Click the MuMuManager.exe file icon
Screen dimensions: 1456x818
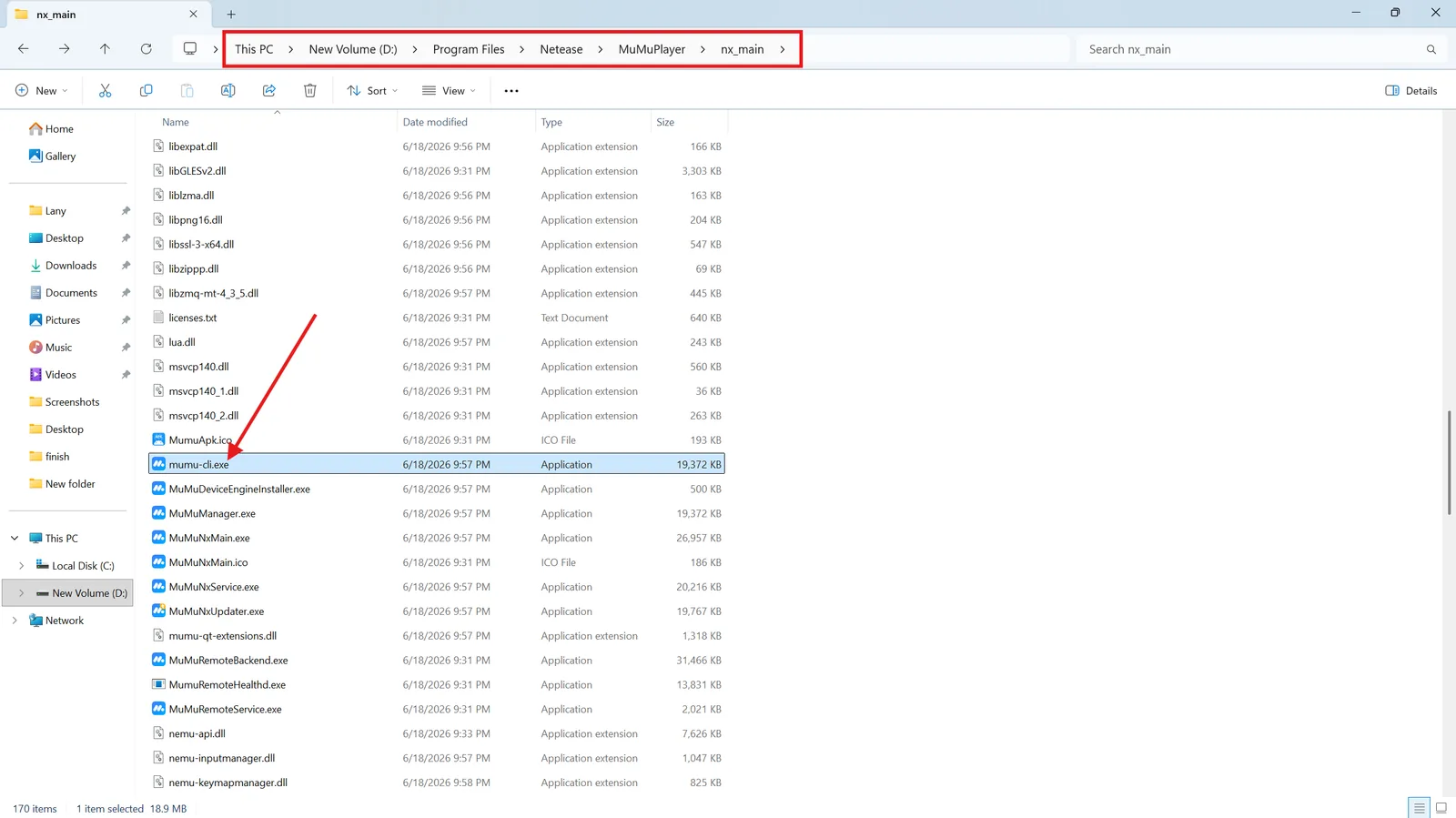(x=158, y=513)
